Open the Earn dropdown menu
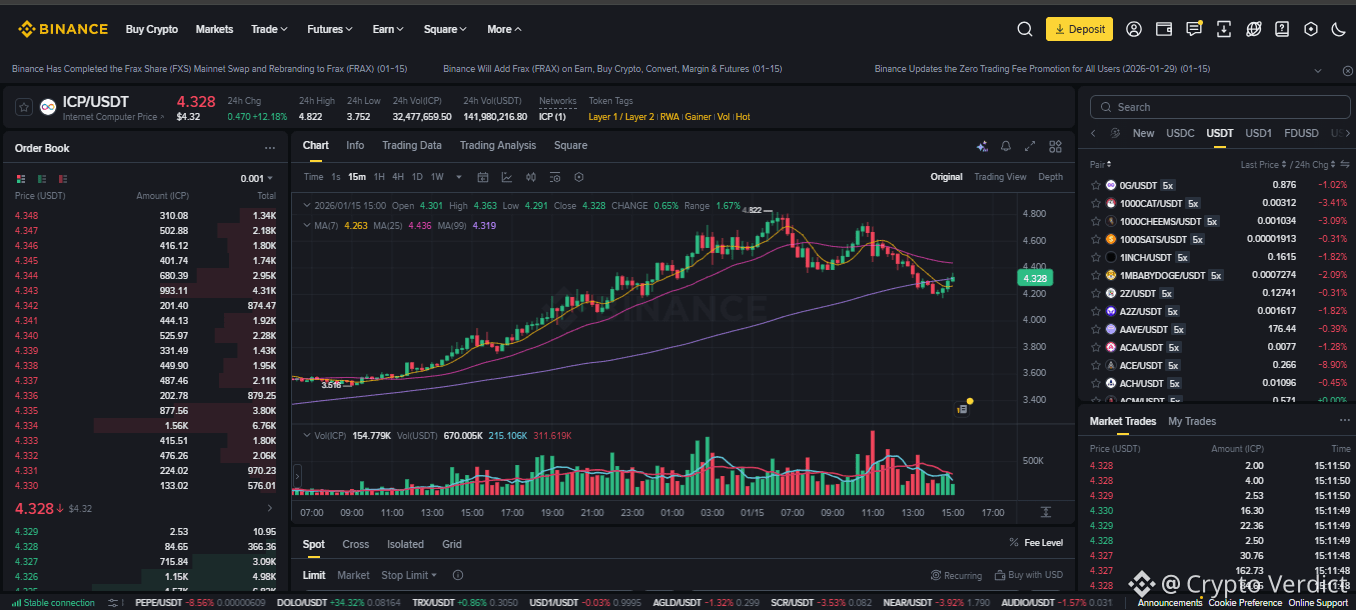Screen dimensions: 1356x610 point(388,29)
